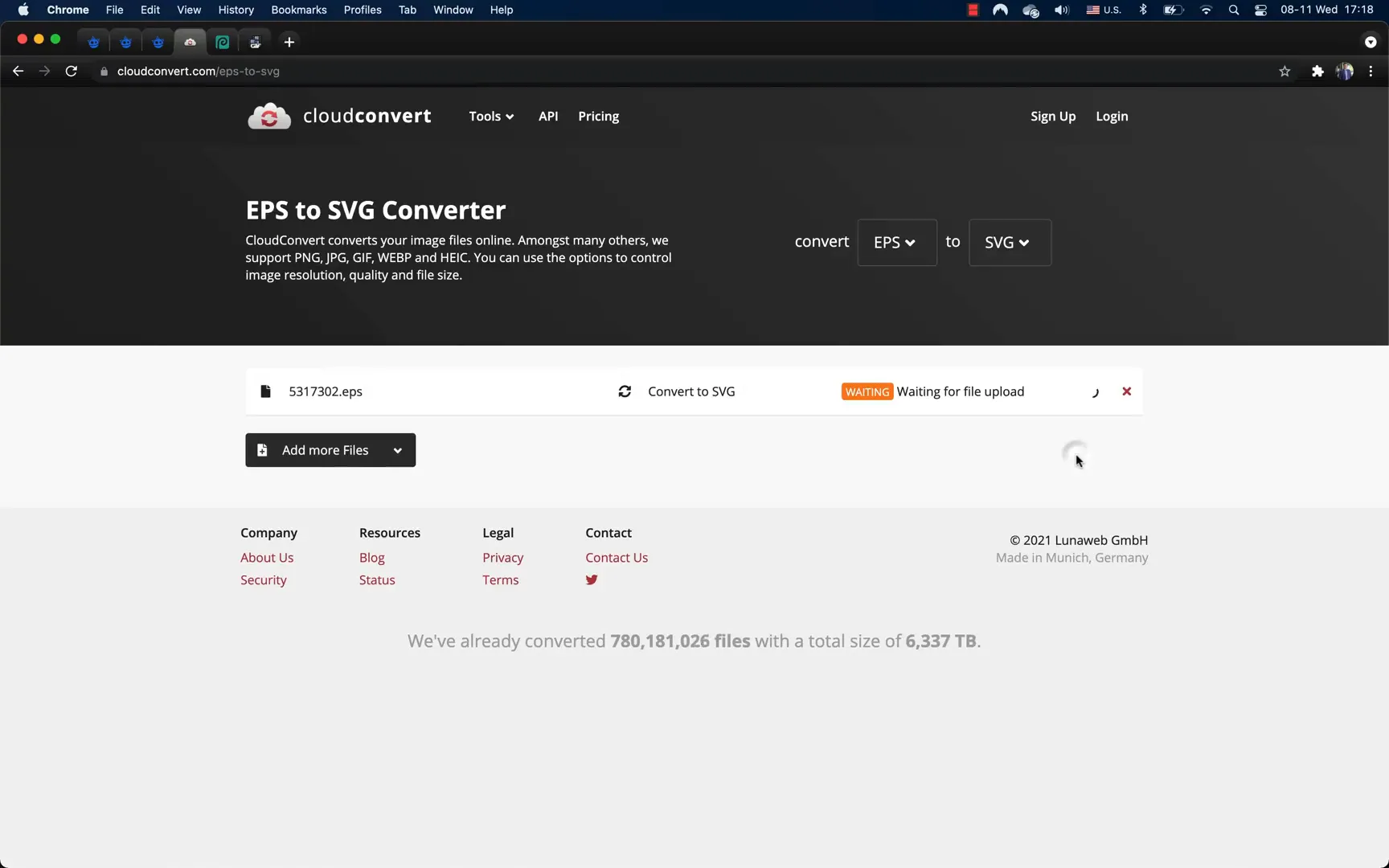Click the file icon next to 5317302.eps
This screenshot has width=1389, height=868.
265,391
